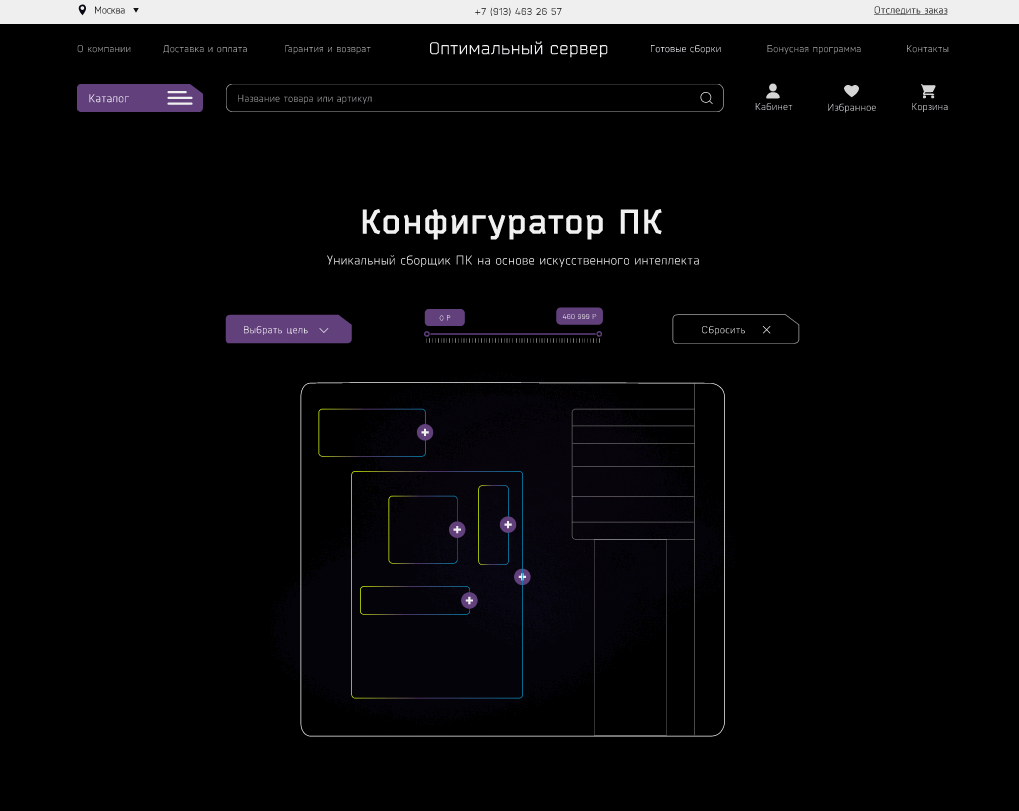Open the Каталог menu button
This screenshot has width=1019, height=811.
click(139, 98)
